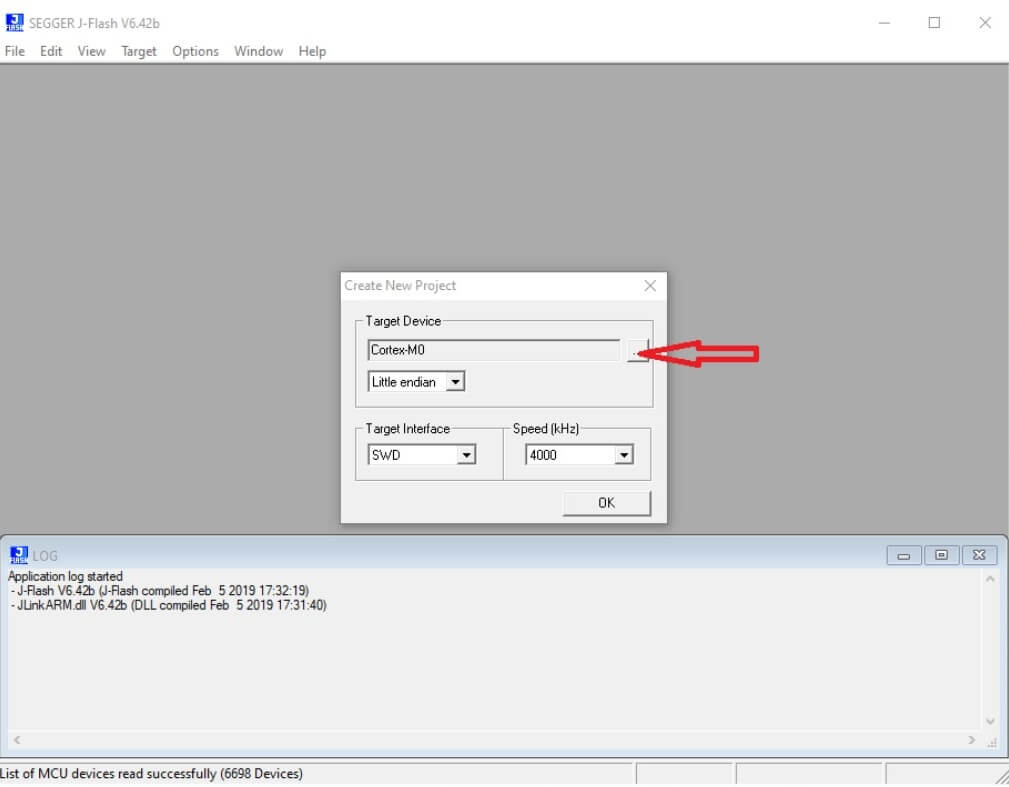Expand the SWD target interface dropdown
Image resolution: width=1009 pixels, height=787 pixels.
tap(466, 455)
